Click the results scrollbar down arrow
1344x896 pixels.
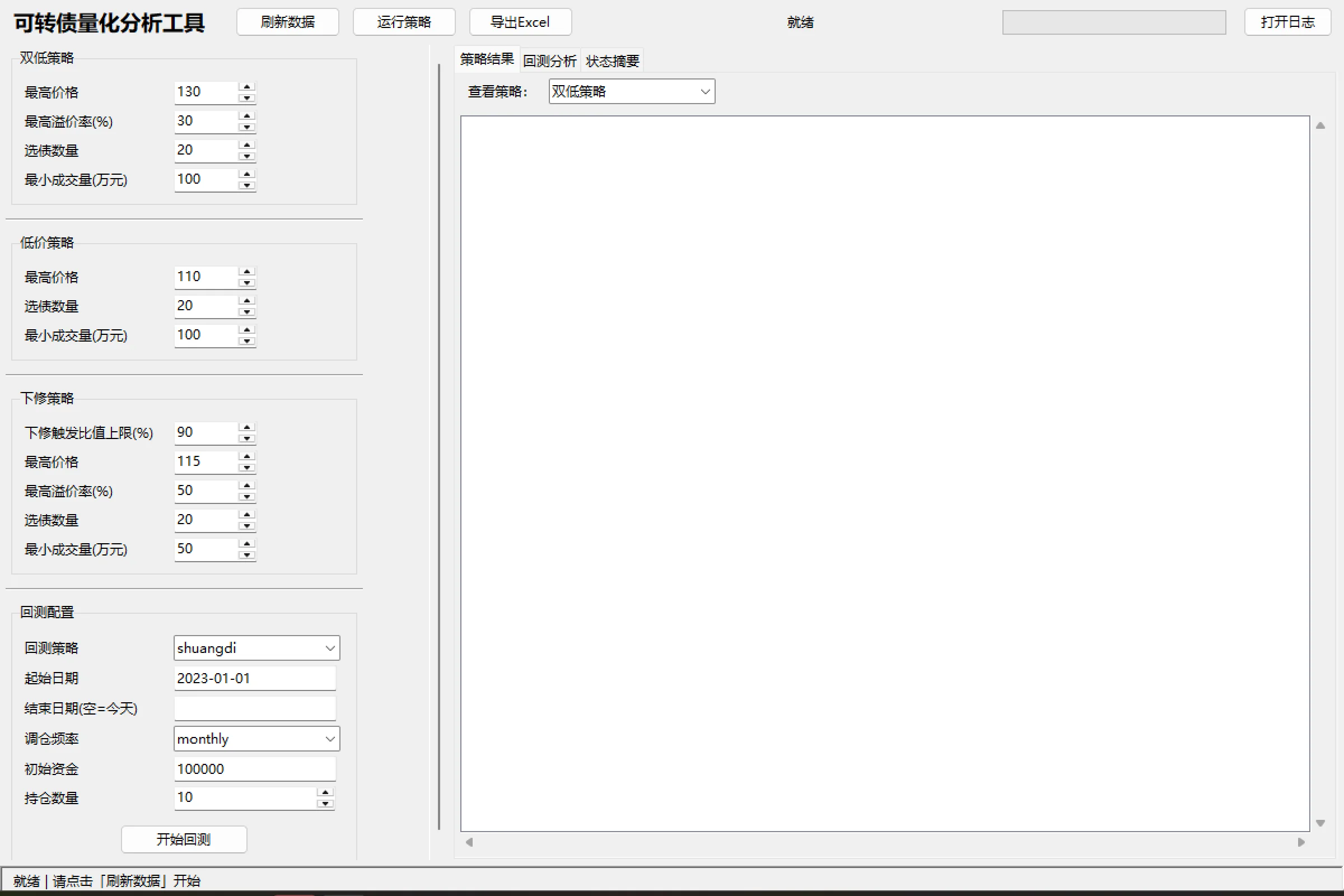(1320, 823)
